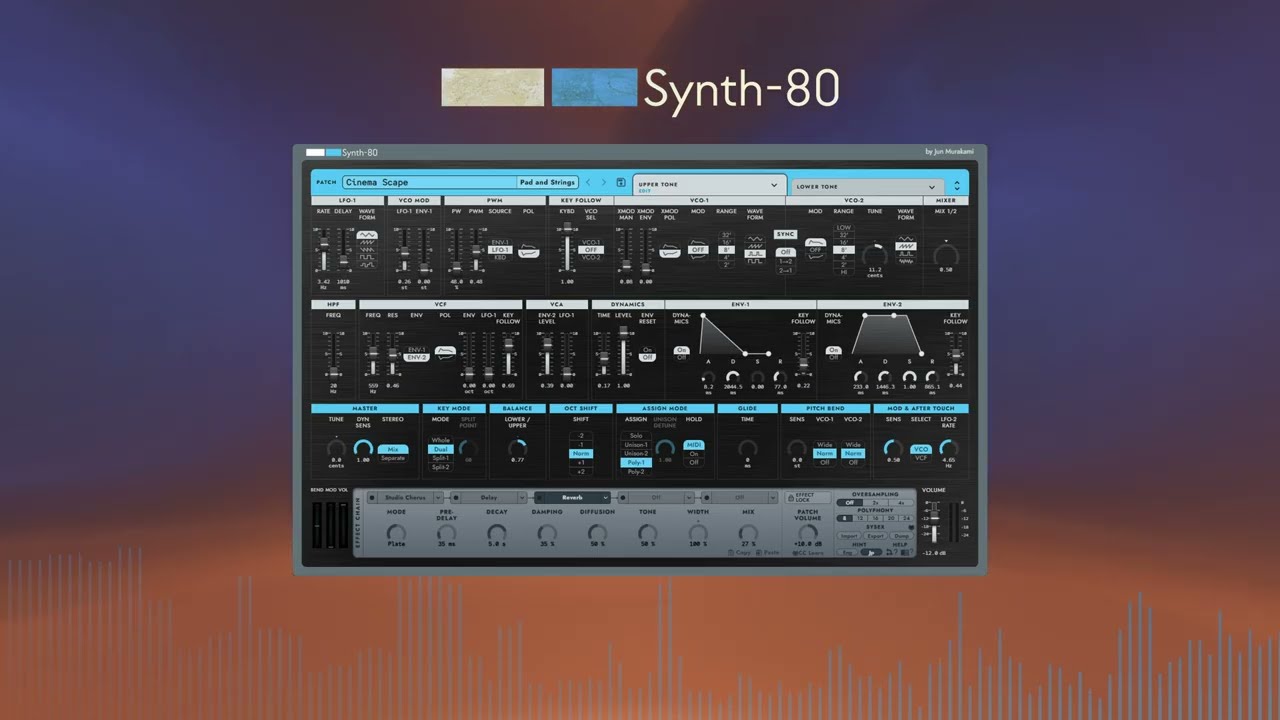Screen dimensions: 1280x720
Task: Set Polyphony to 16
Action: [875, 518]
